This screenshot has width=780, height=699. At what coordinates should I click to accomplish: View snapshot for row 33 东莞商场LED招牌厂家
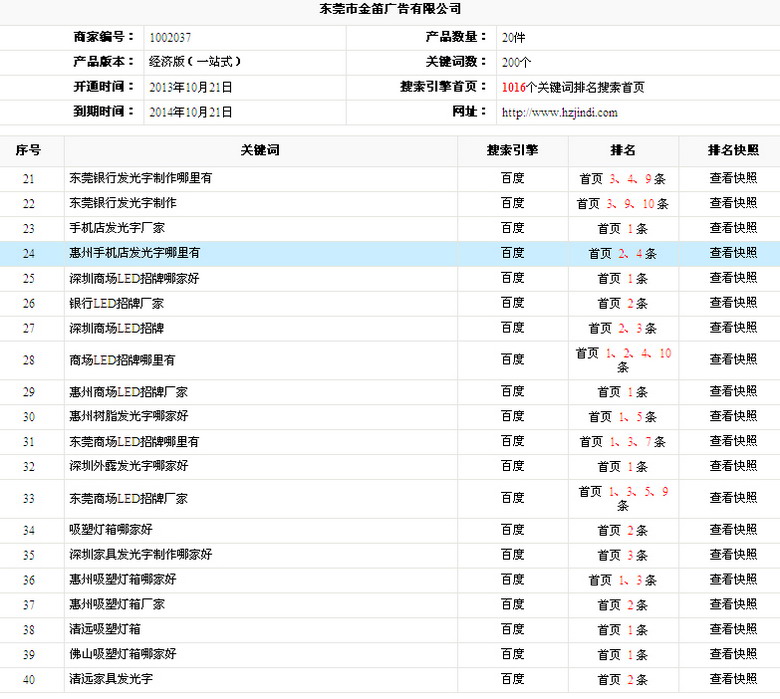(733, 498)
